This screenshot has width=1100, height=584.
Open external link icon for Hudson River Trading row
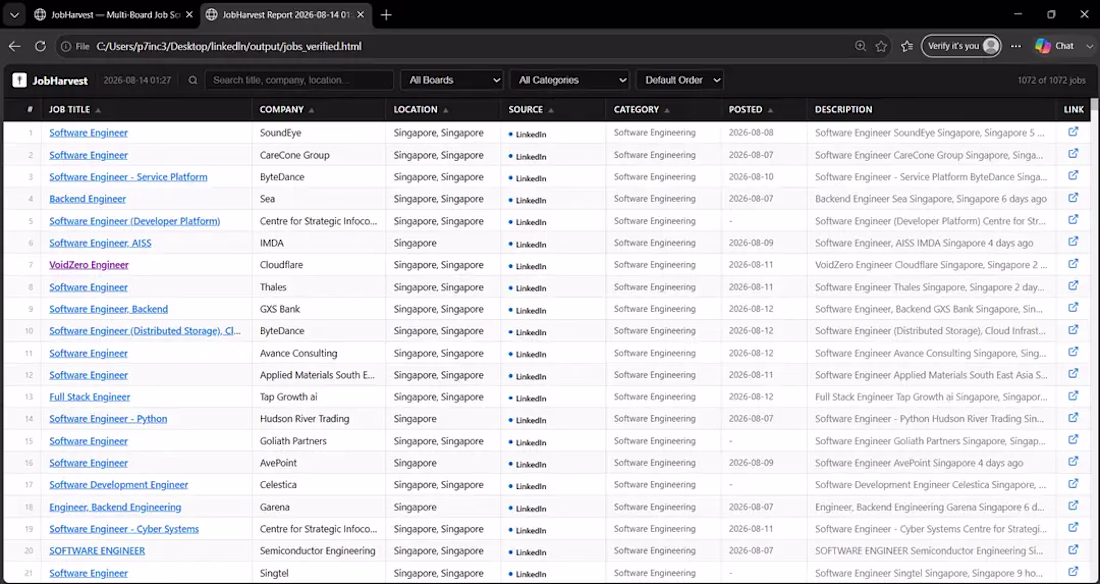(x=1073, y=418)
